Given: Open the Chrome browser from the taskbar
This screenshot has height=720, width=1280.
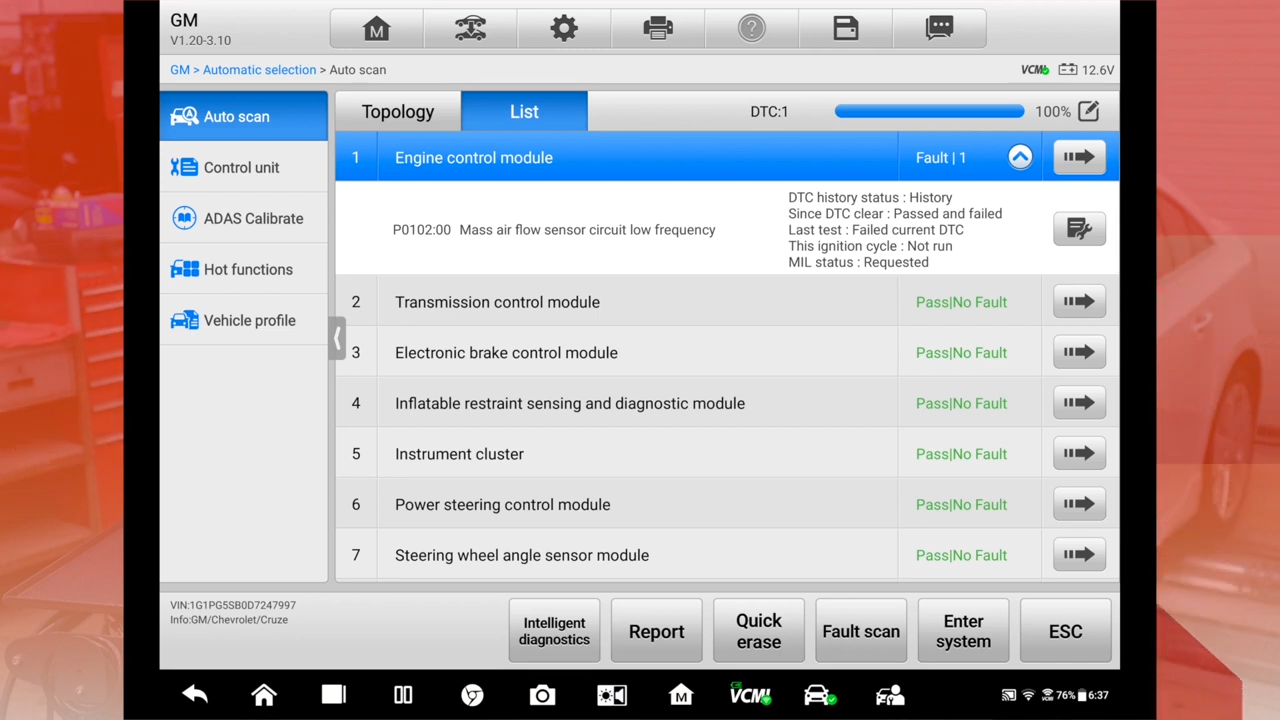Looking at the screenshot, I should pyautogui.click(x=471, y=695).
